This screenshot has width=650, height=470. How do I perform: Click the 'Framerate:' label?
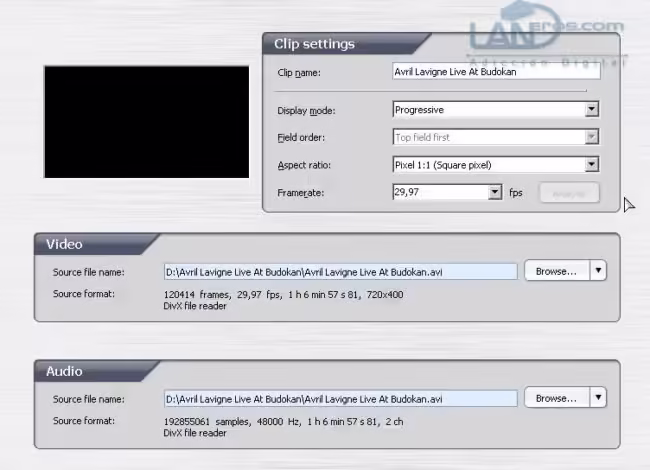coord(301,193)
